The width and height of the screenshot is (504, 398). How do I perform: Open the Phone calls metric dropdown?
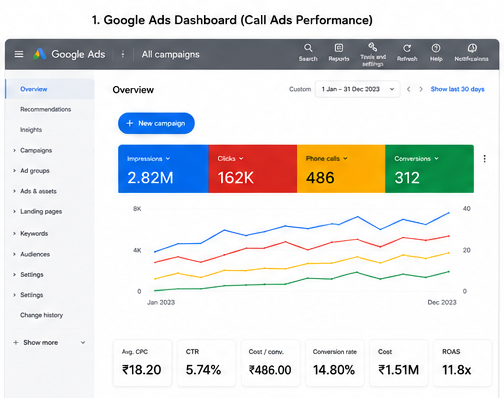327,159
